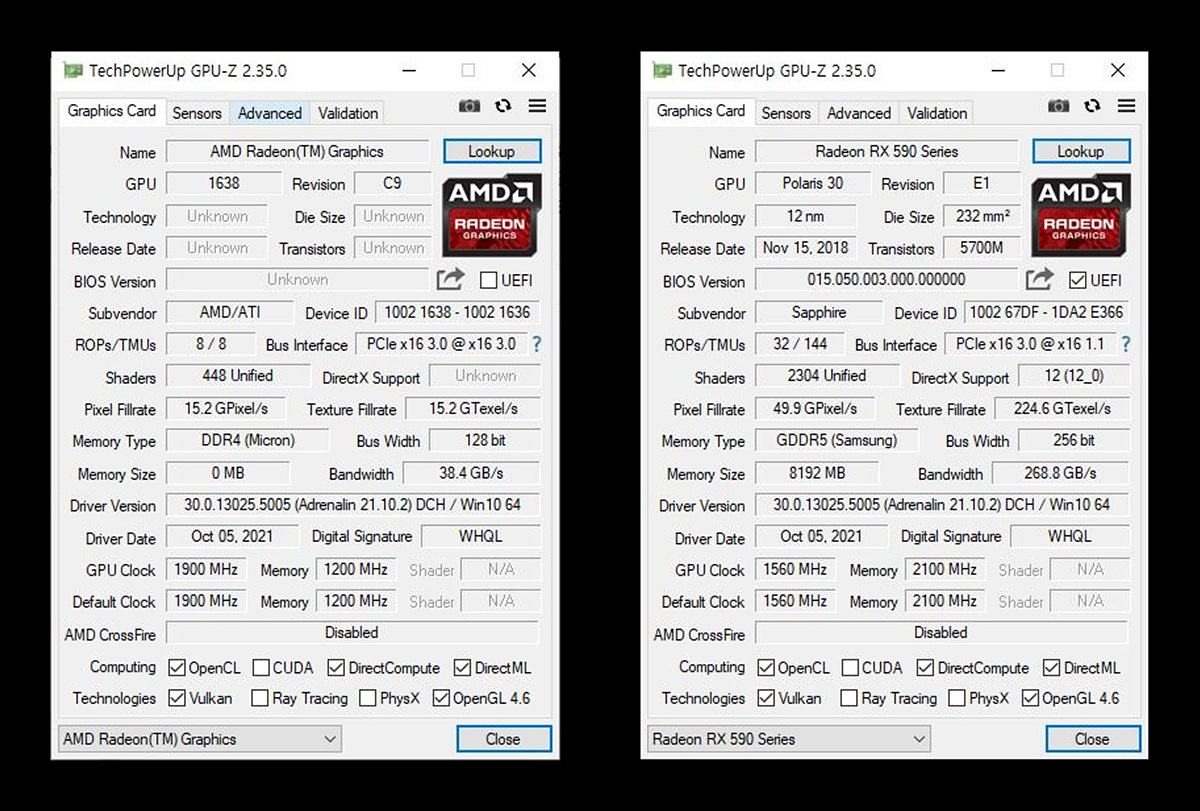Toggle Vulkan checkbox in RX 590 window
Screen dimensions: 1200x811
click(765, 698)
